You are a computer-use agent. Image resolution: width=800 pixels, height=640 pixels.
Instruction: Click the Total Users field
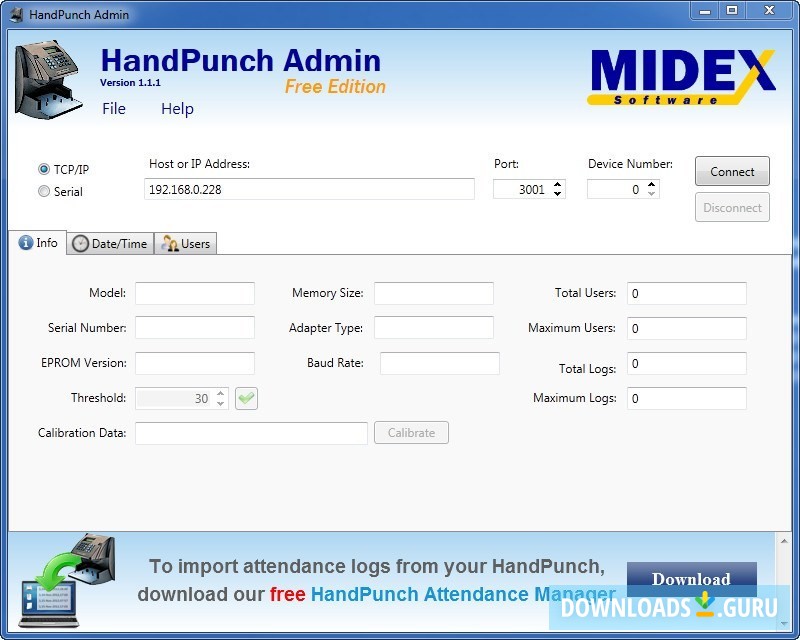click(x=687, y=293)
